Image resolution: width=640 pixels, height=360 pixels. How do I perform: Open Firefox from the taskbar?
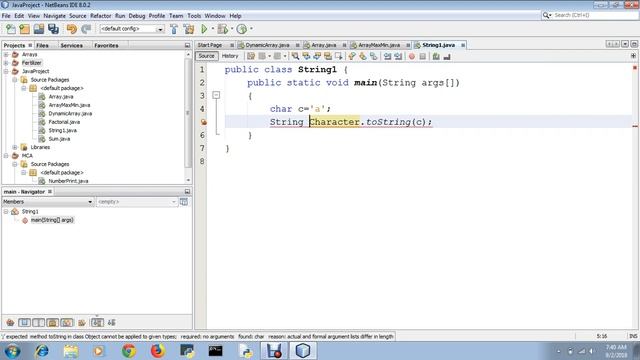click(x=158, y=351)
